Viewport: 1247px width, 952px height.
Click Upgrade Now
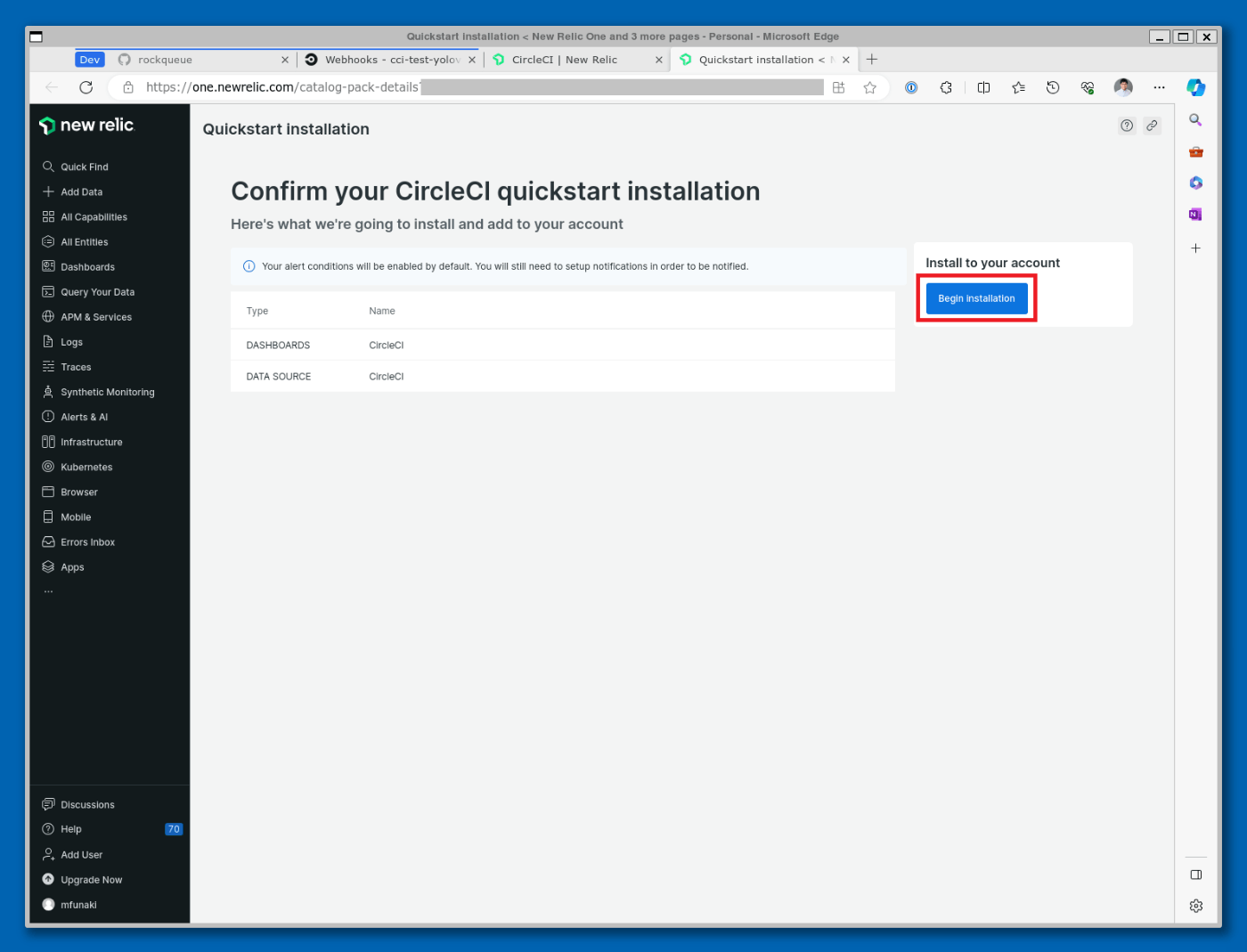coord(92,879)
